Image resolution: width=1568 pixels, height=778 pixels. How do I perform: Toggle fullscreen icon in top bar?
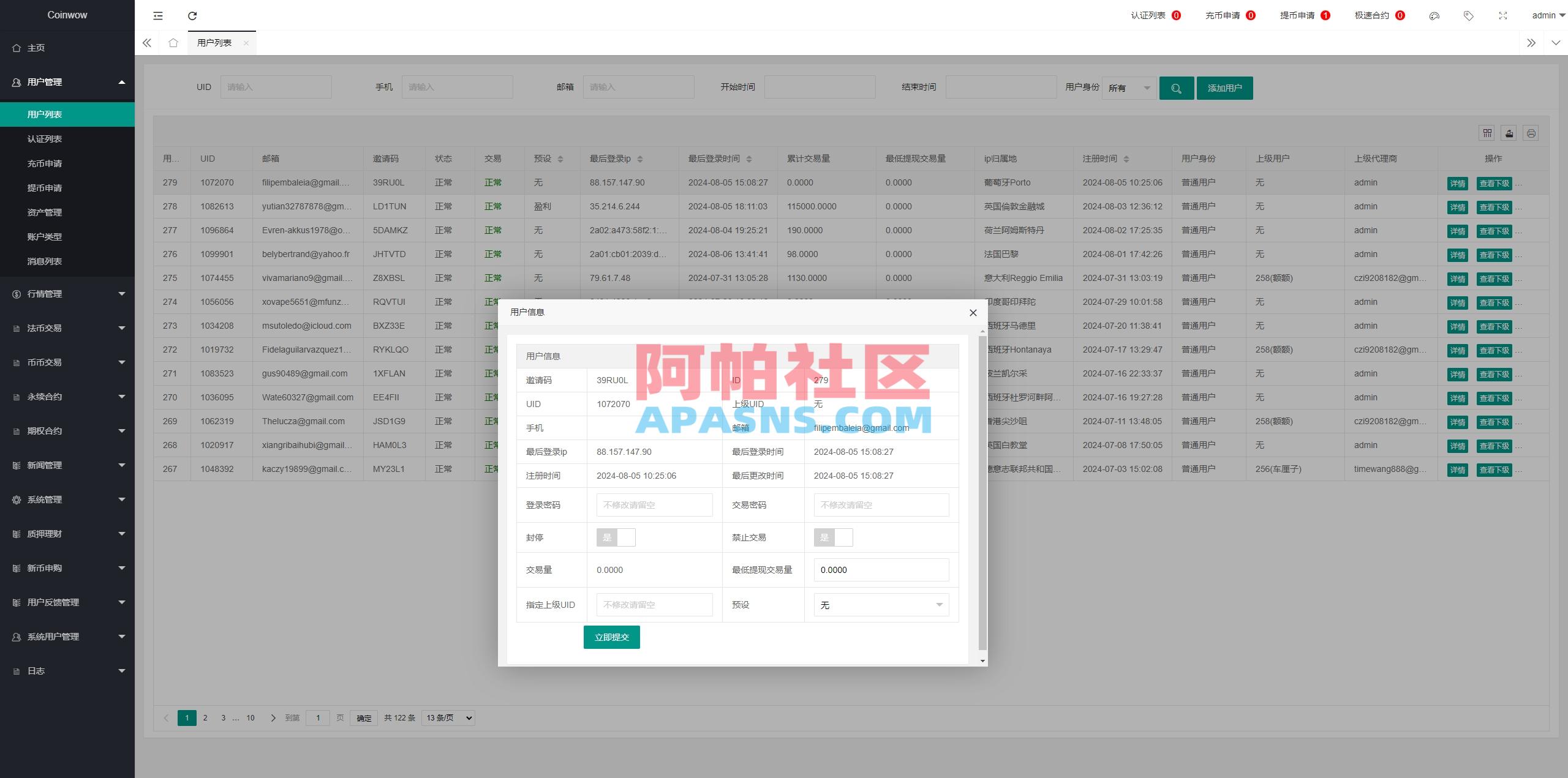pos(1503,15)
